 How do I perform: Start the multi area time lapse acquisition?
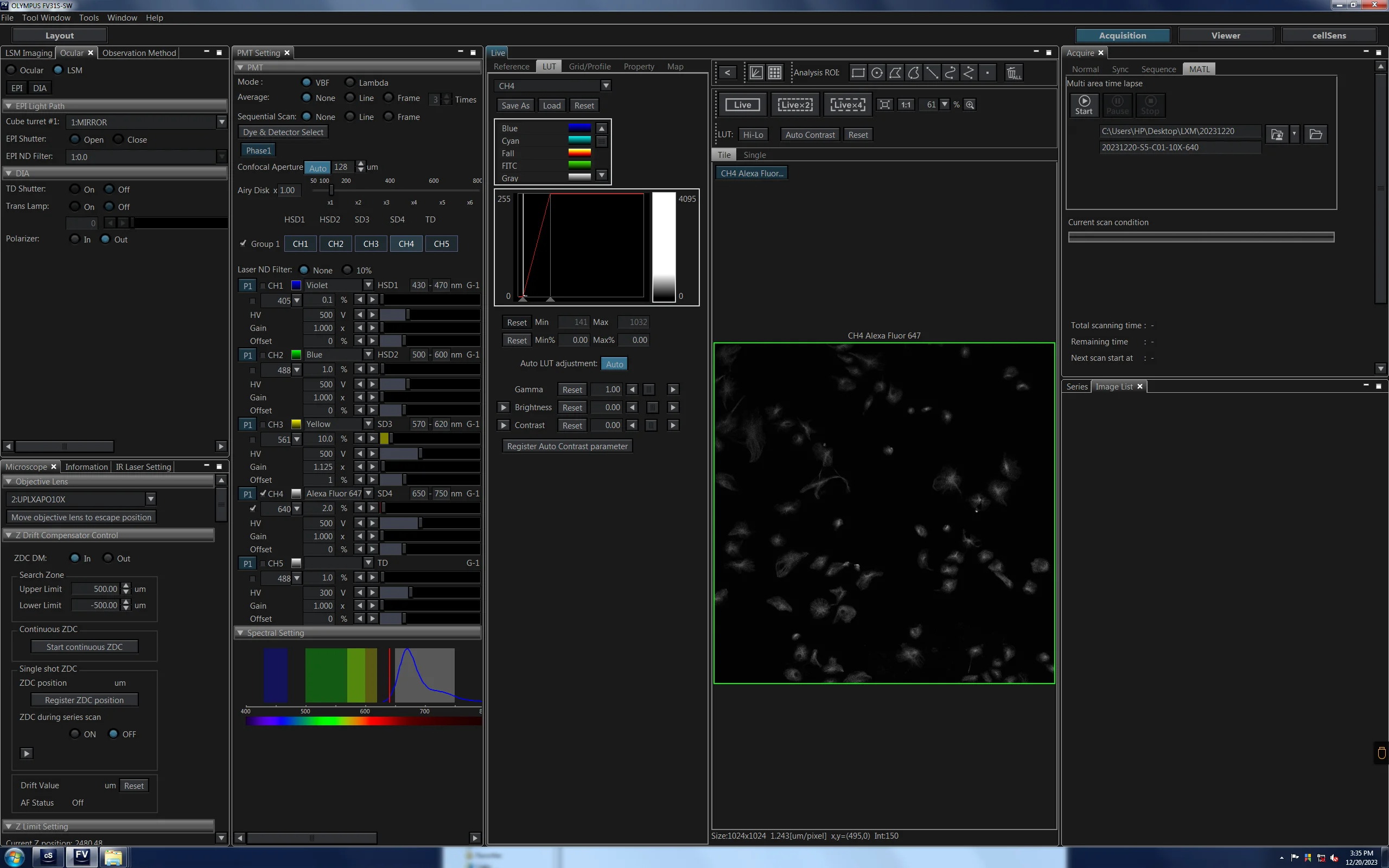coord(1084,105)
